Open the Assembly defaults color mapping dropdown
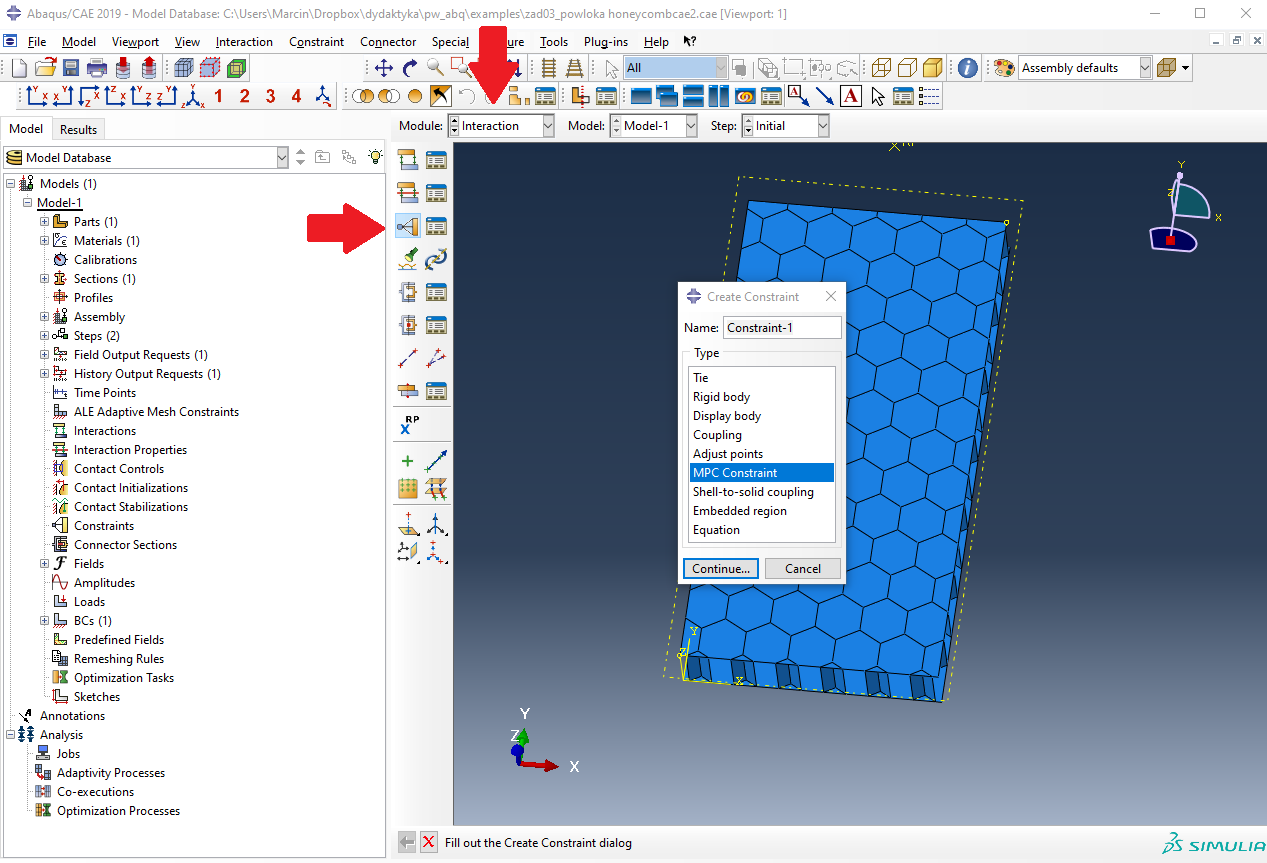1267x863 pixels. 1144,68
